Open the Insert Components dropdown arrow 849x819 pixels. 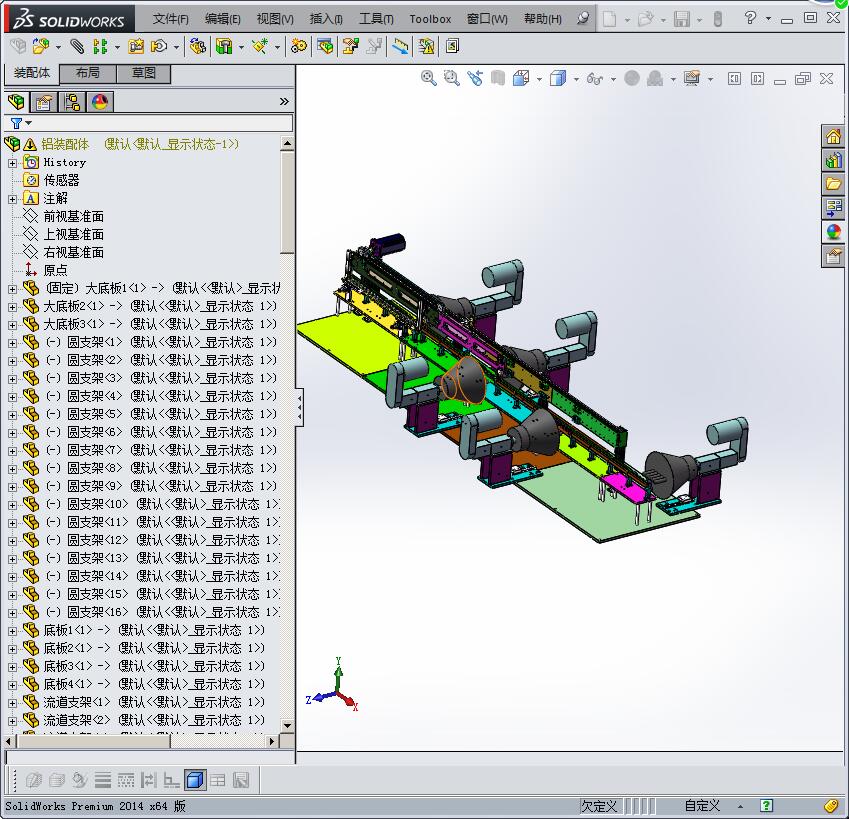tap(58, 47)
